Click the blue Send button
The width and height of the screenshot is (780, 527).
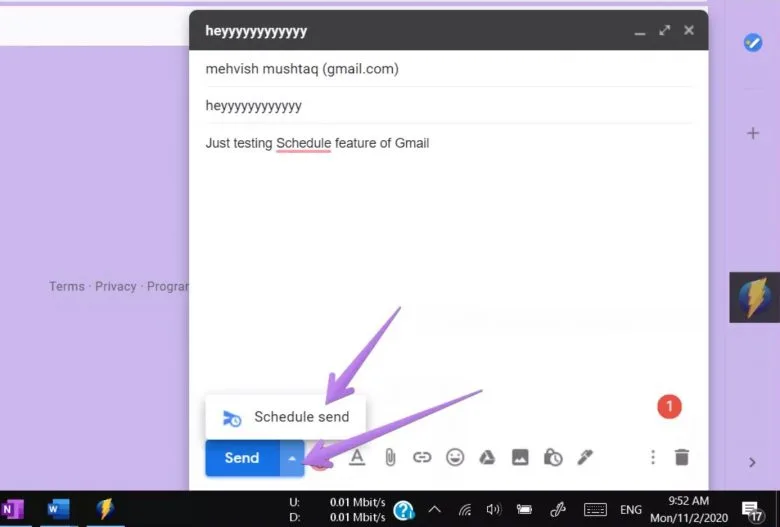click(241, 458)
